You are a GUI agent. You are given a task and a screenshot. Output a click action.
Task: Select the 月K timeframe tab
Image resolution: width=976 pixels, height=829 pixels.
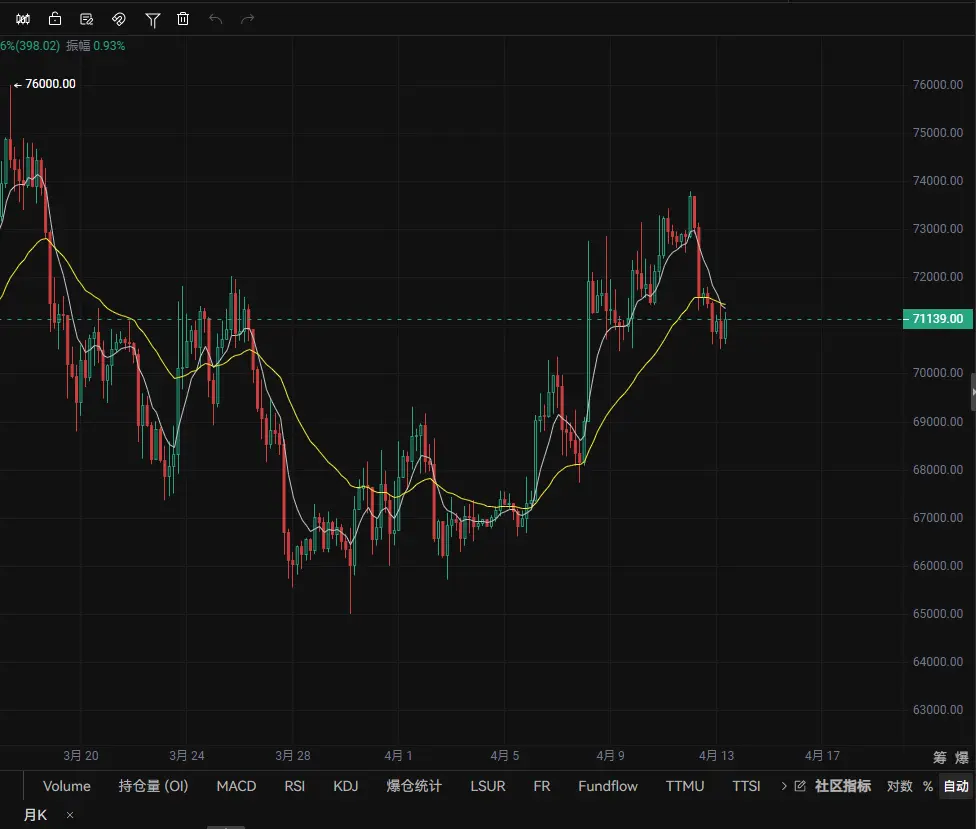(35, 815)
